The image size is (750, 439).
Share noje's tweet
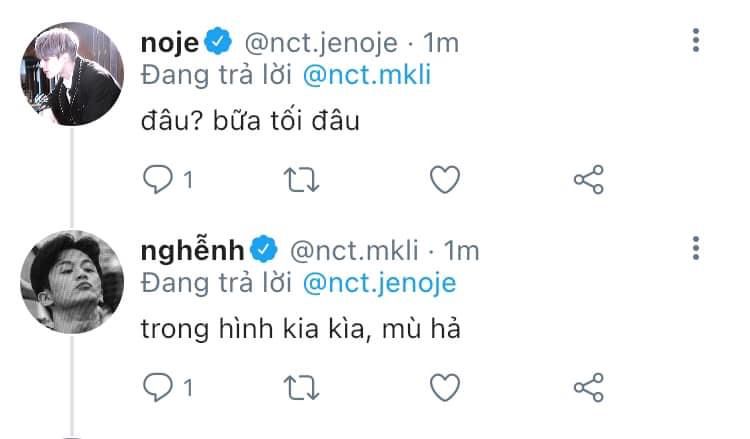[x=588, y=179]
